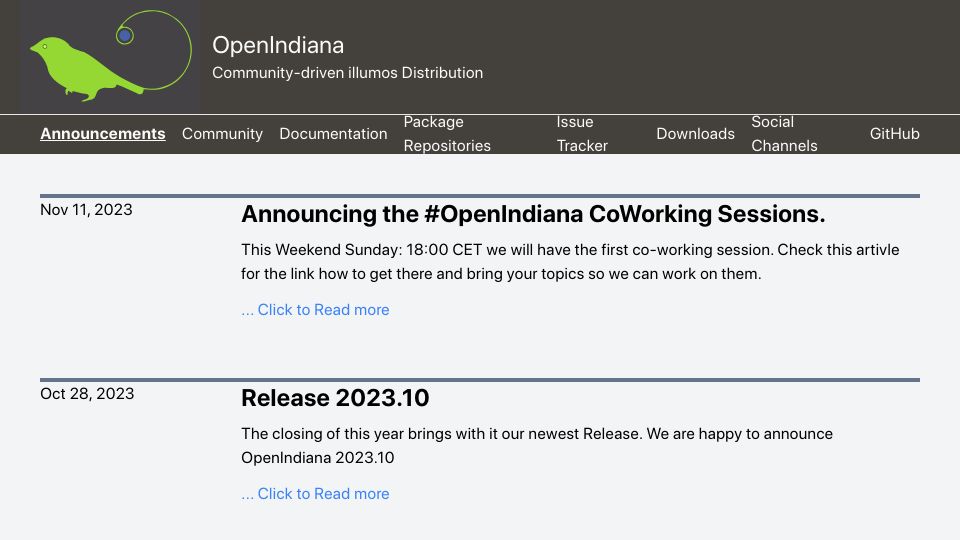Screen dimensions: 960x540
Task: Navigate to Package Repositories
Action: pos(447,133)
